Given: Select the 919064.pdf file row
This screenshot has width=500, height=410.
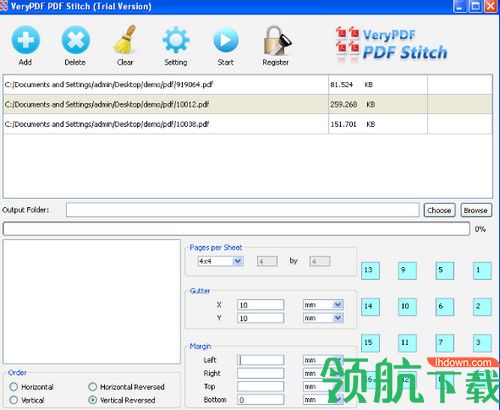Looking at the screenshot, I should tap(248, 85).
